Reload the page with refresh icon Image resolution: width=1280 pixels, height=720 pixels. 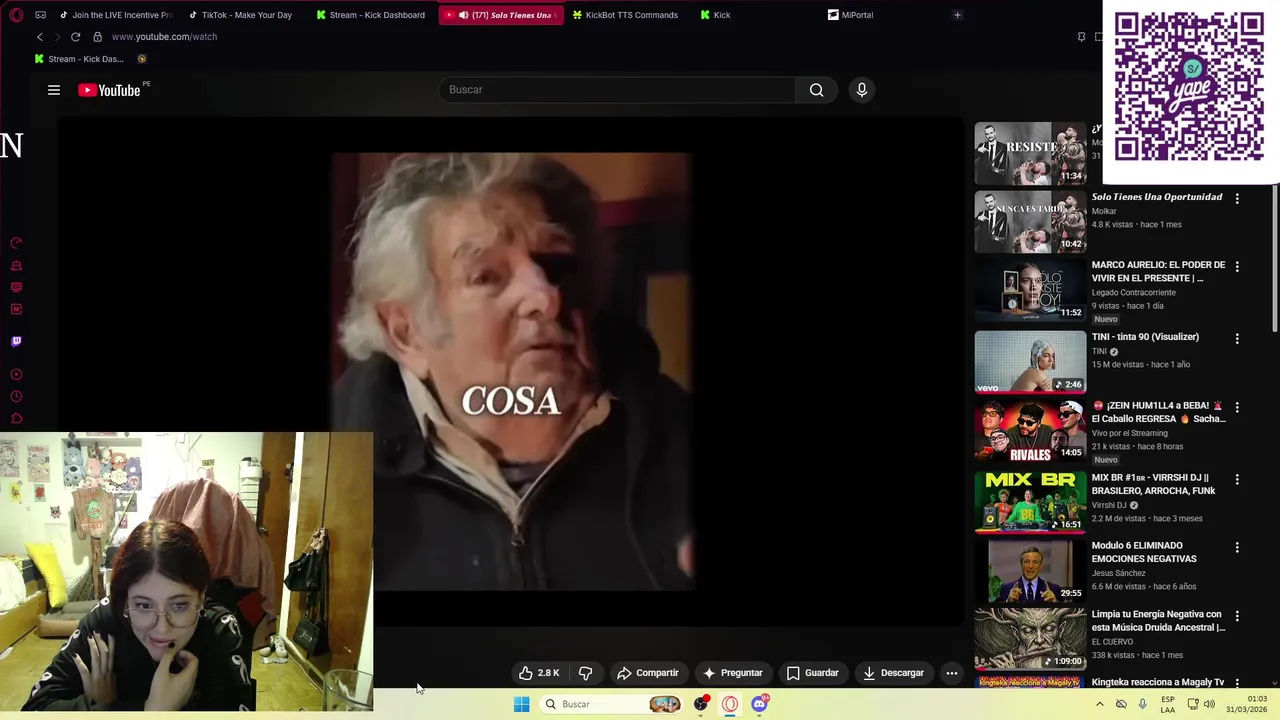tap(75, 37)
